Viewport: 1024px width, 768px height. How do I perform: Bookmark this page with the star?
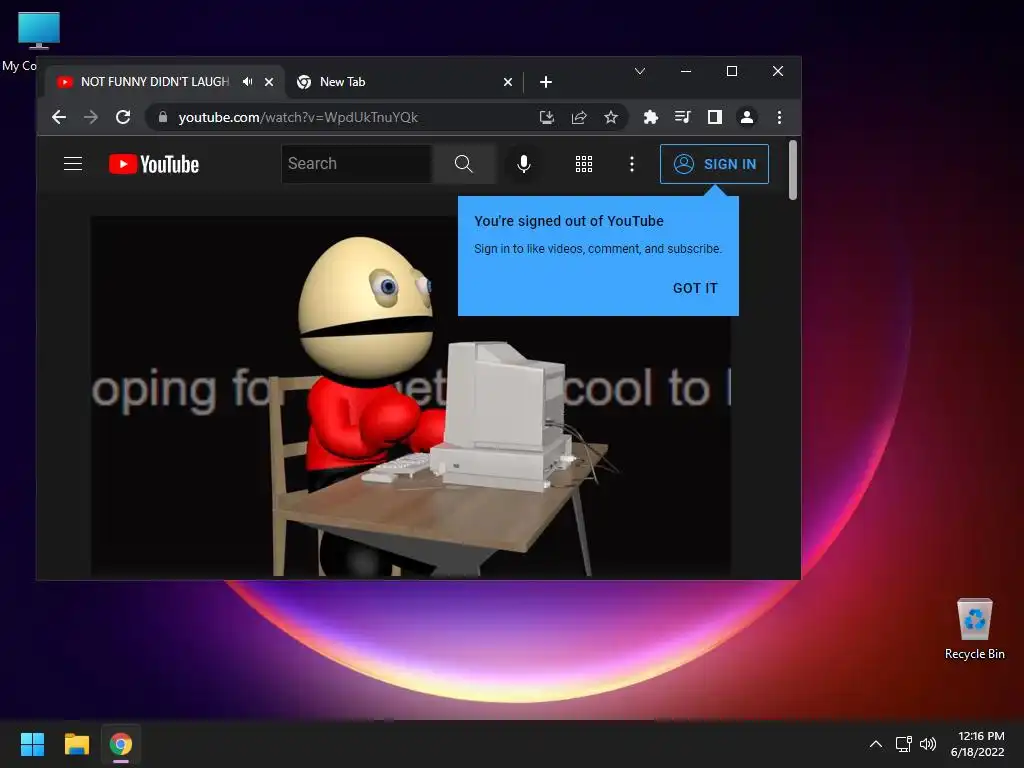tap(611, 117)
